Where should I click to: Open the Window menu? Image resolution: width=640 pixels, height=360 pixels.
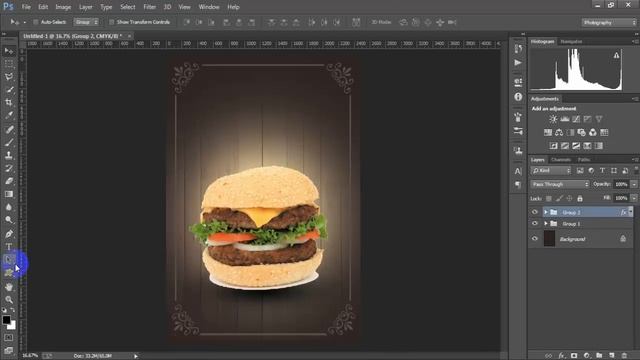point(209,7)
